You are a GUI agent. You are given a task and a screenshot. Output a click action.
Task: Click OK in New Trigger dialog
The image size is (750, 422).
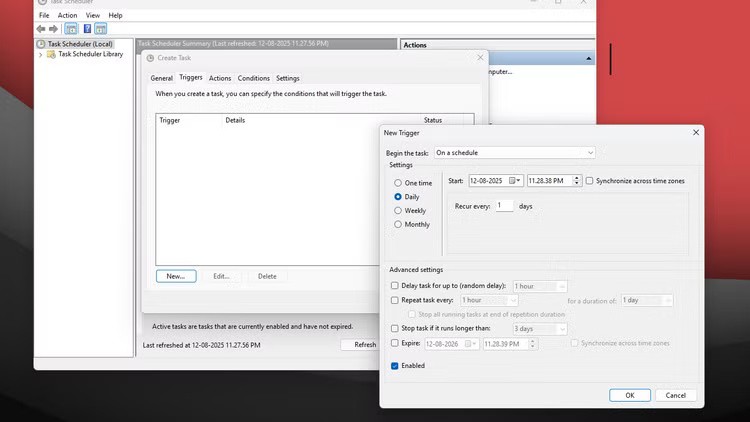point(629,395)
